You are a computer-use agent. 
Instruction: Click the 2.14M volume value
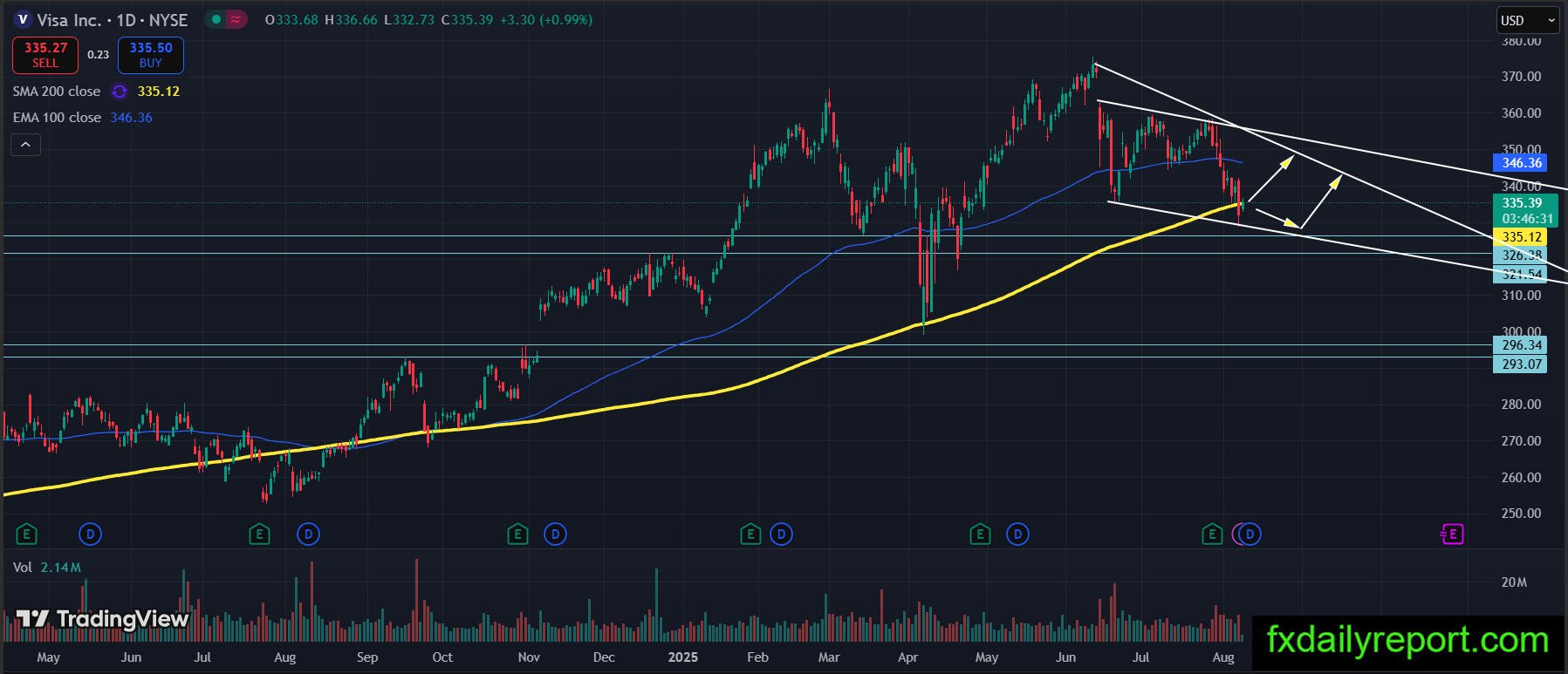tap(61, 568)
